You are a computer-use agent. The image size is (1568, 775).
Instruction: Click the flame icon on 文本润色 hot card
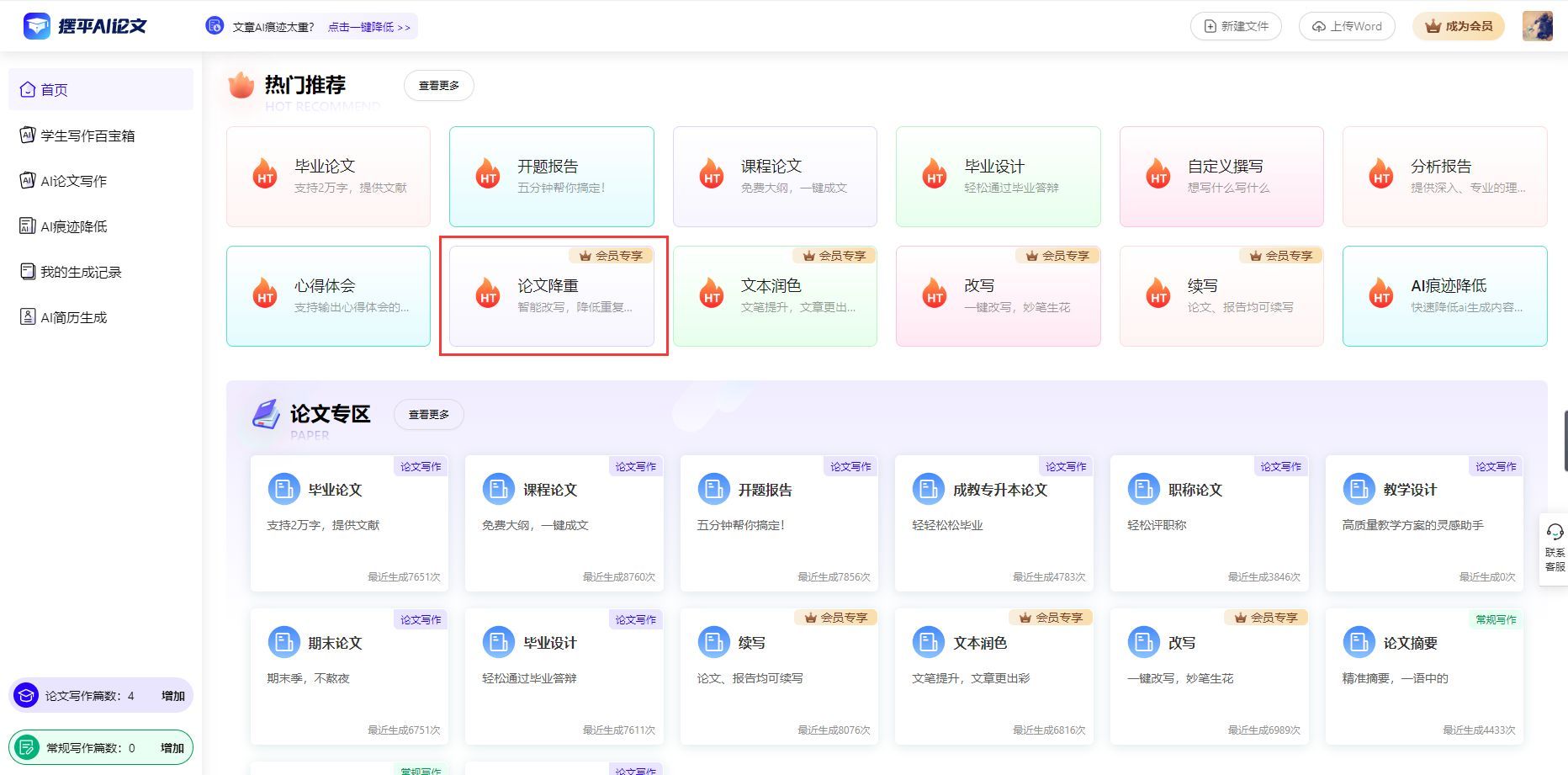pos(712,294)
